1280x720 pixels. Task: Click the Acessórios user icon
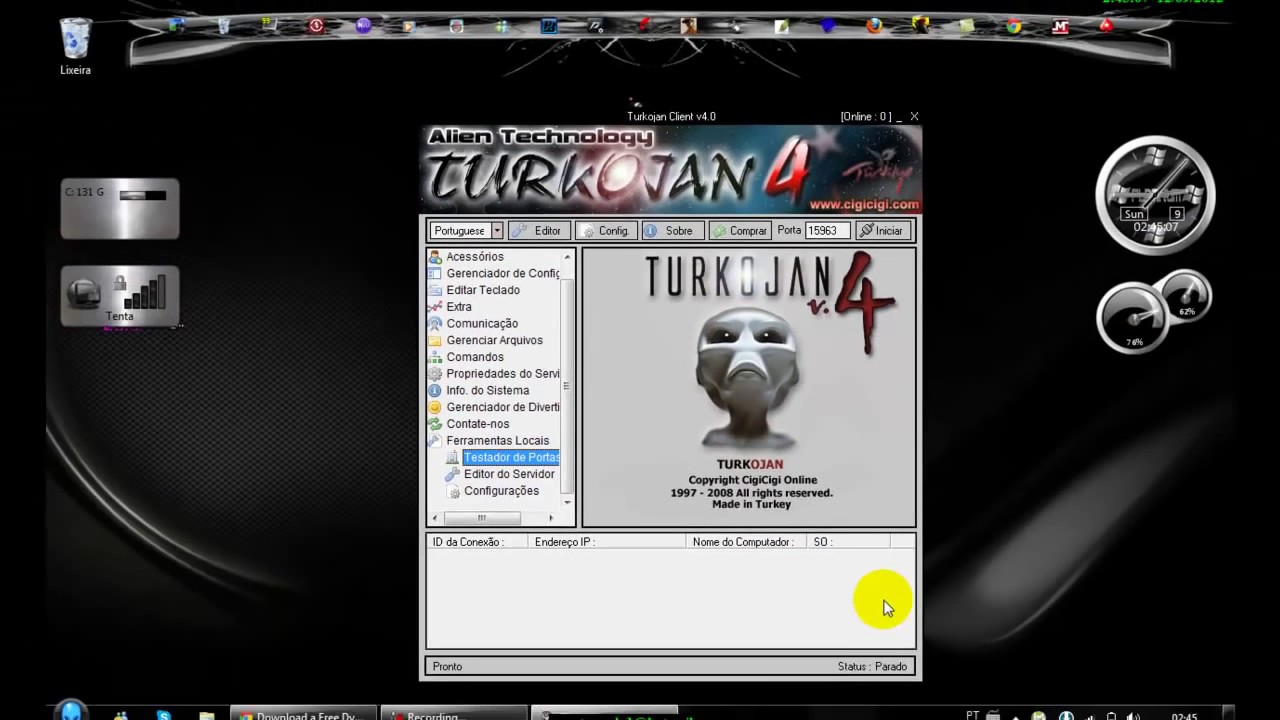435,257
